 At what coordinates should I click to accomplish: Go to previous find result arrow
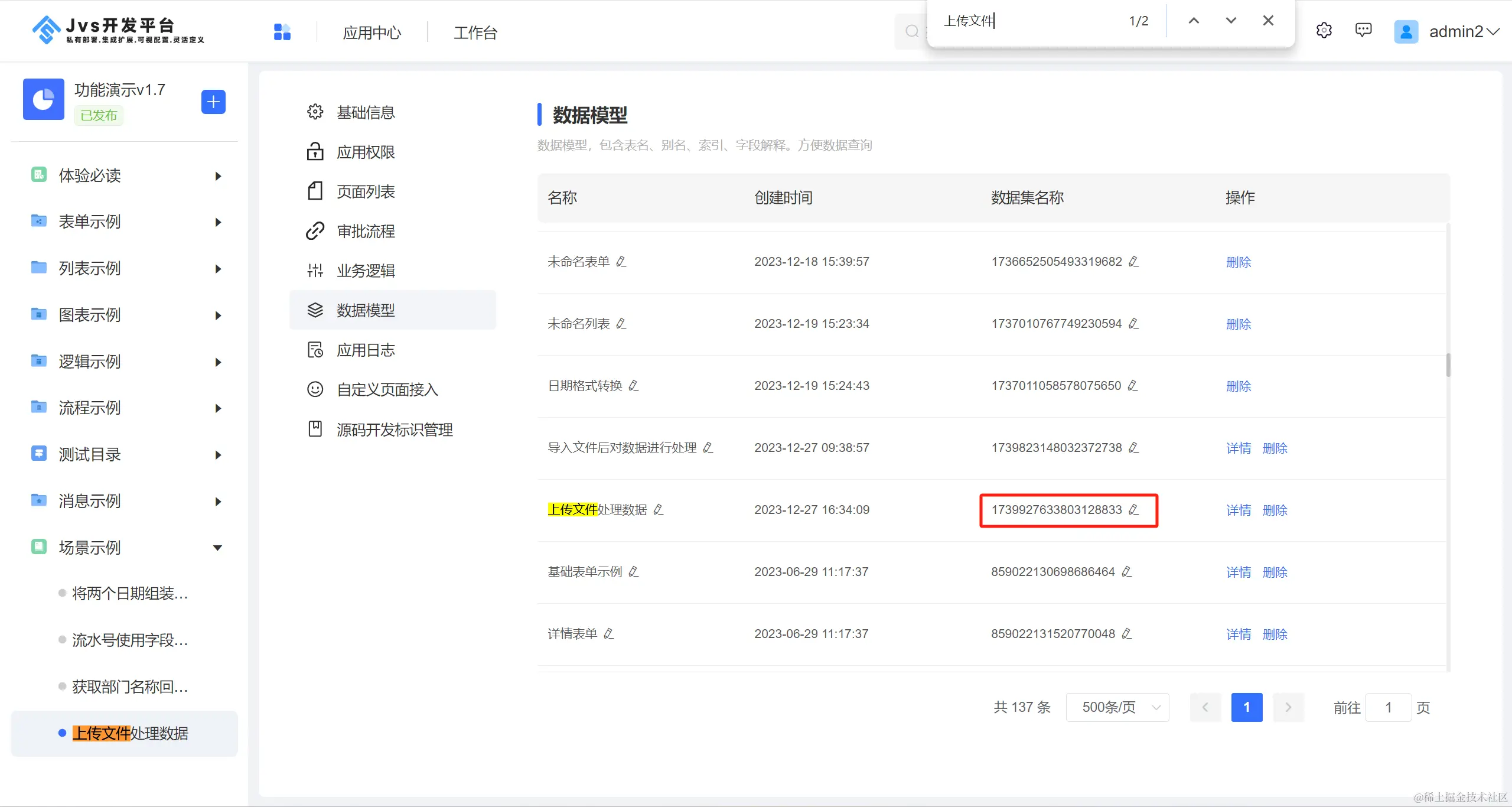click(1194, 21)
